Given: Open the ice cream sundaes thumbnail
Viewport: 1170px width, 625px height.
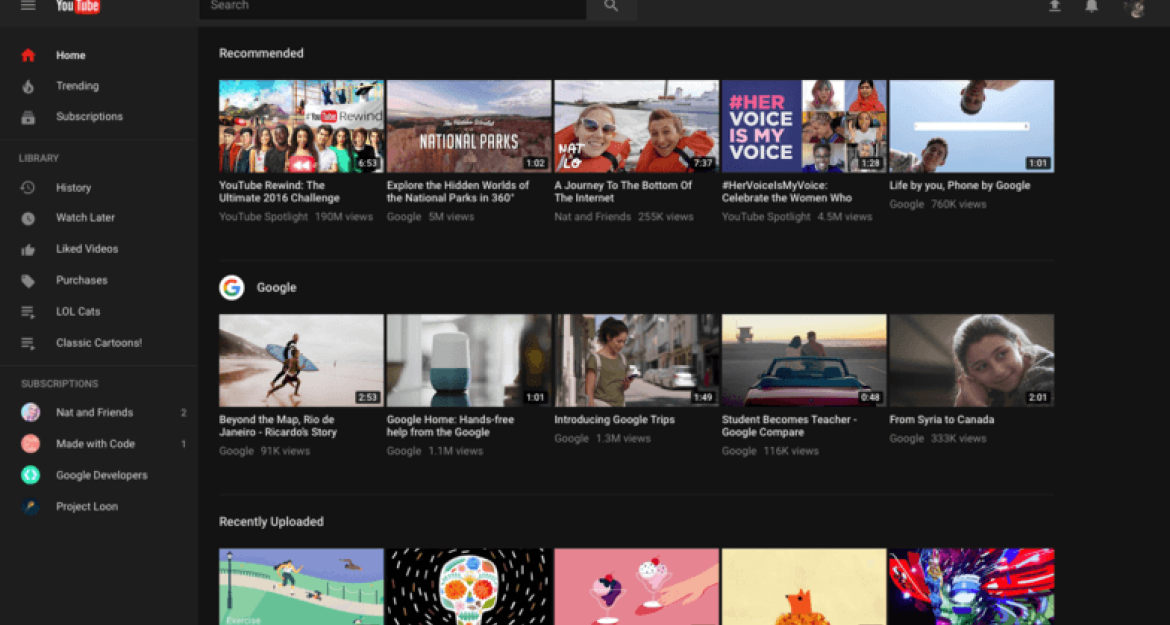Looking at the screenshot, I should pyautogui.click(x=636, y=587).
